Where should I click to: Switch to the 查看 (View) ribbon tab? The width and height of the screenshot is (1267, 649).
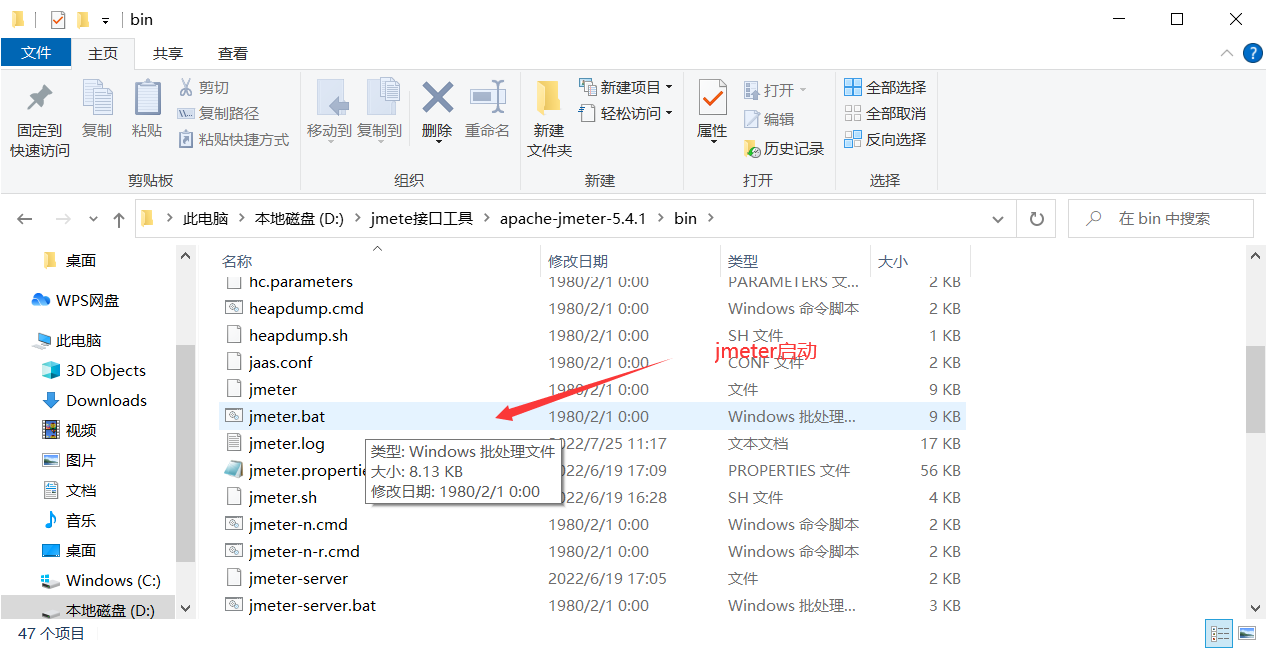(x=233, y=54)
